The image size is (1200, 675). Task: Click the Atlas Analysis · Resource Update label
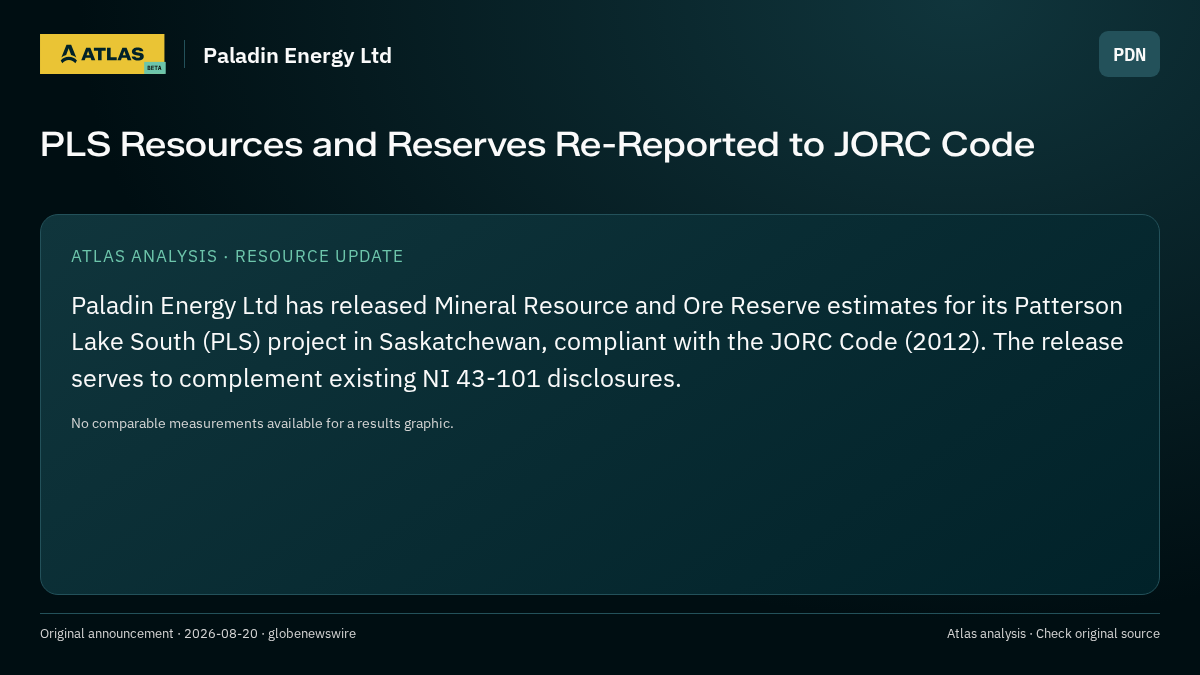click(237, 256)
